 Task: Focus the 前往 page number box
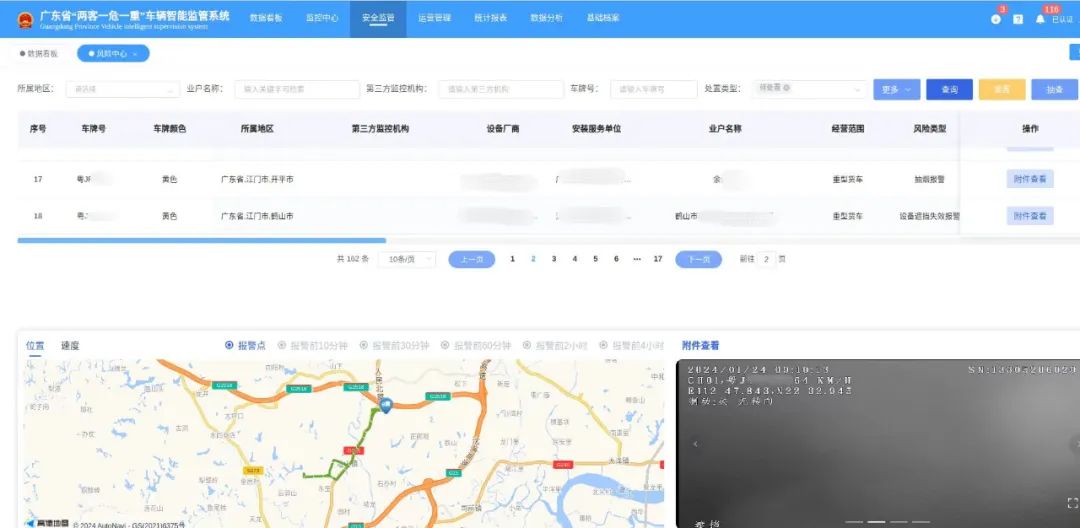[767, 260]
